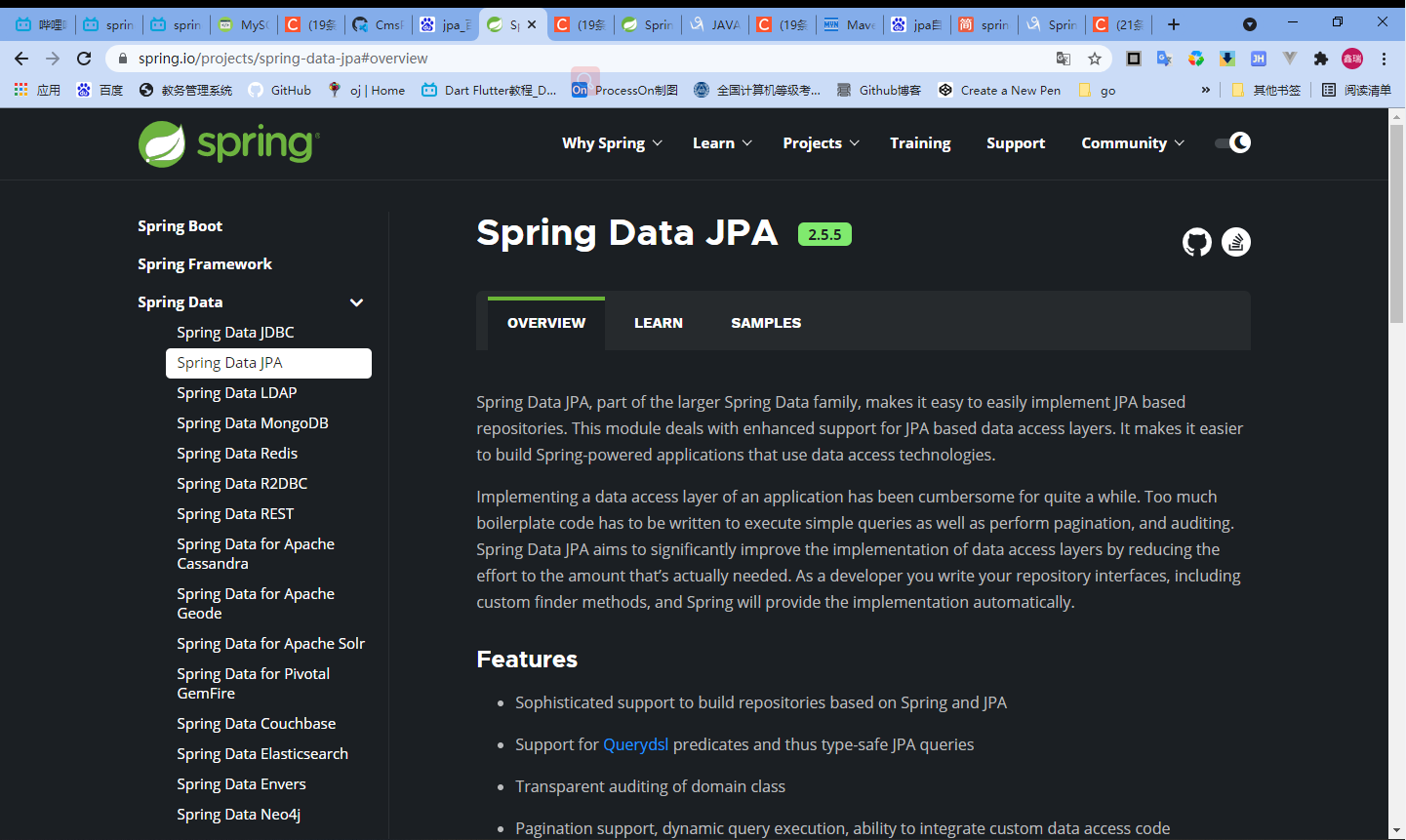Switch to the OVERVIEW tab

[x=546, y=323]
